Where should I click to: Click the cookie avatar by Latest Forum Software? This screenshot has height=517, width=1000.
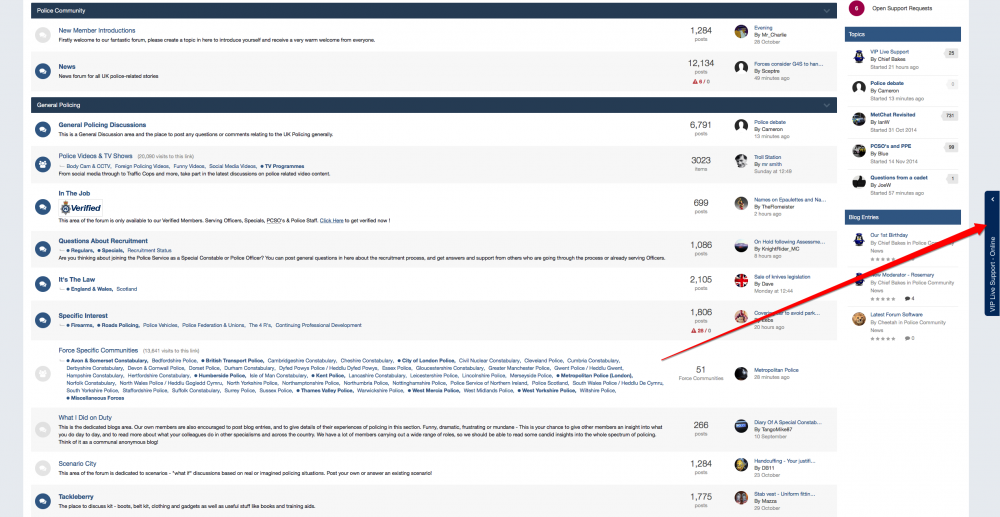coord(858,319)
